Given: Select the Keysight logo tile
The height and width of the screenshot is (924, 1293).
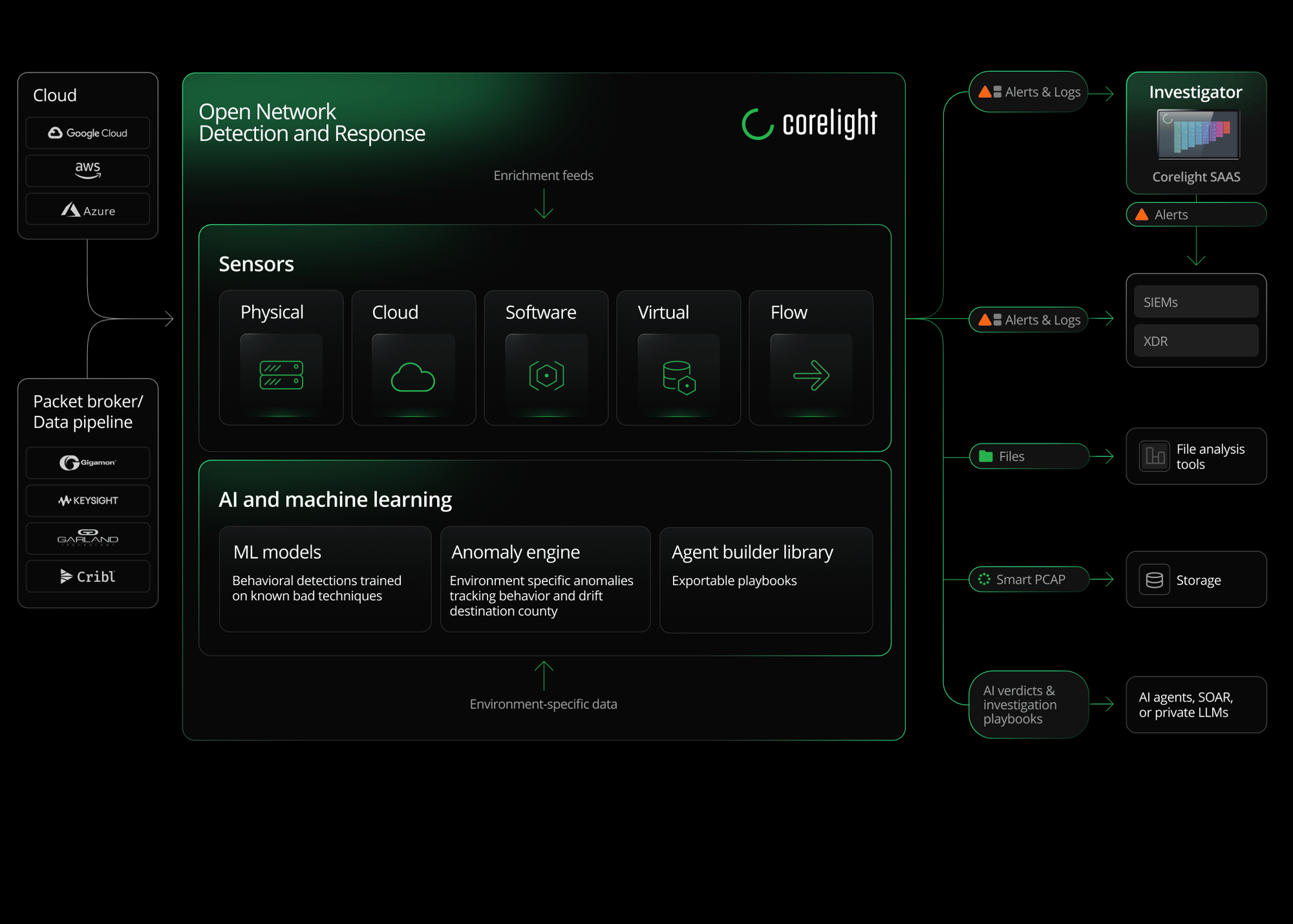Looking at the screenshot, I should pos(88,500).
